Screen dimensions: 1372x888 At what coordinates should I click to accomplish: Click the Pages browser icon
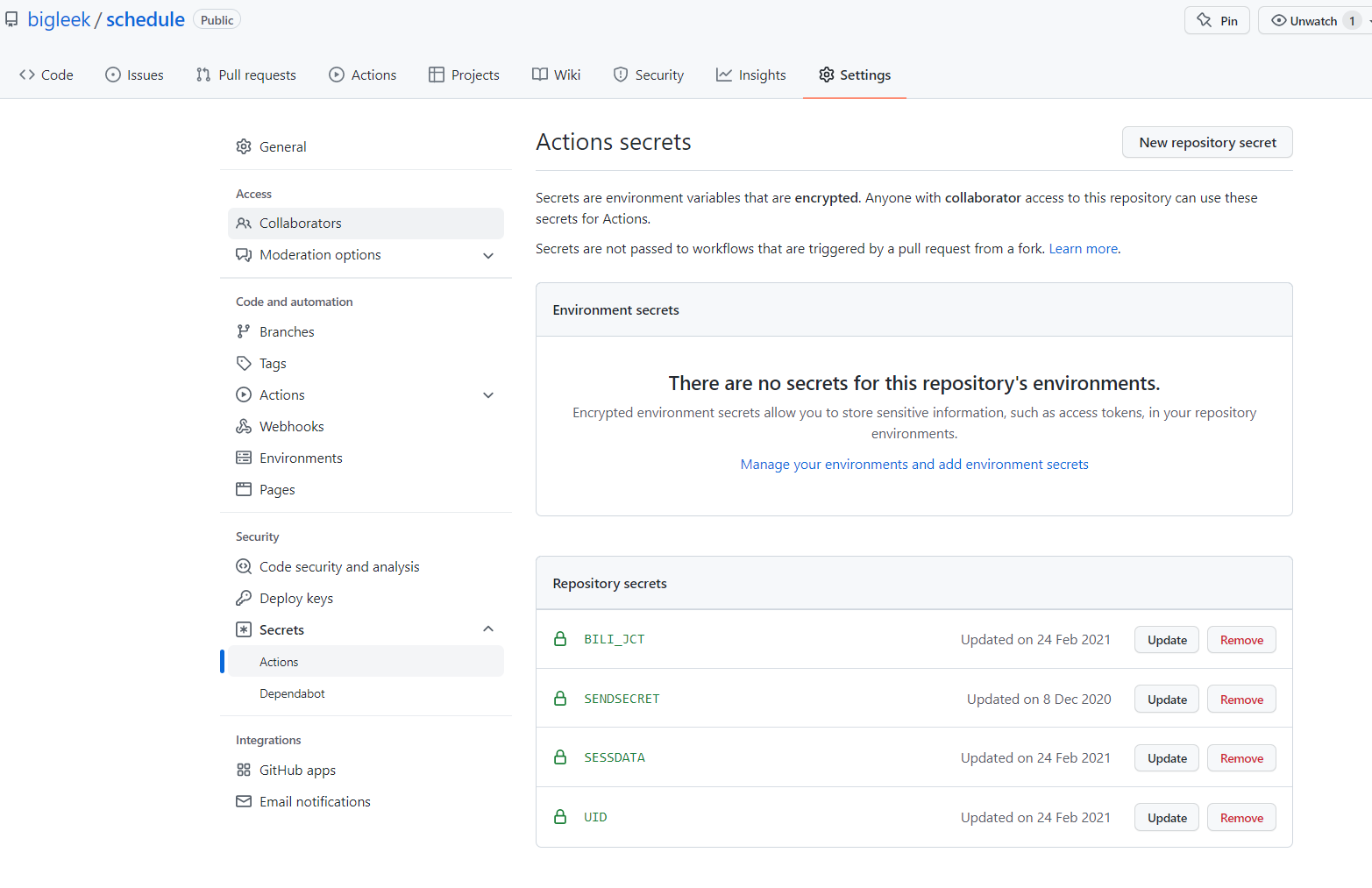point(244,489)
